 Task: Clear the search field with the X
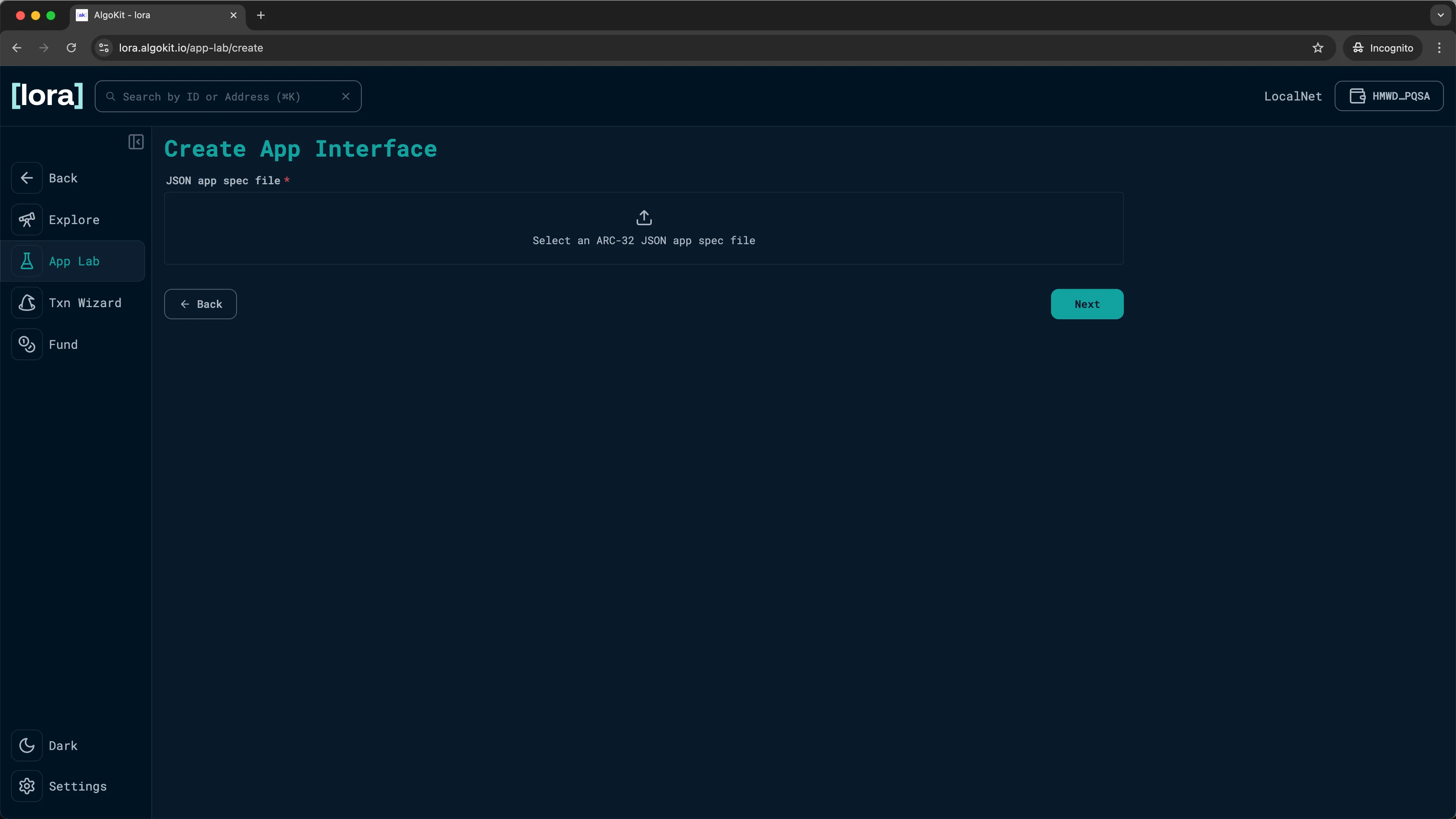(x=346, y=96)
